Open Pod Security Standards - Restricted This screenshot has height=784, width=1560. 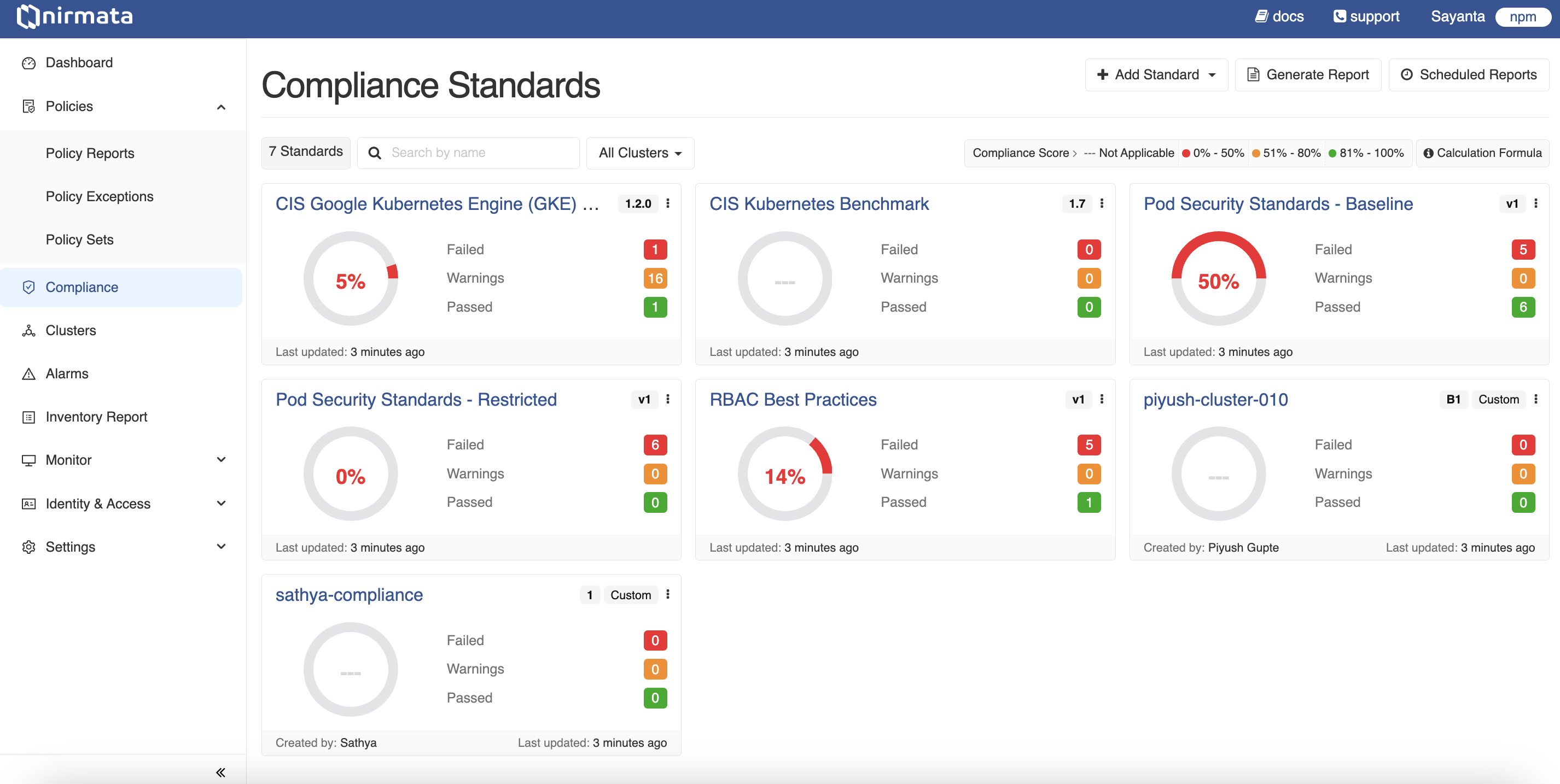[416, 400]
